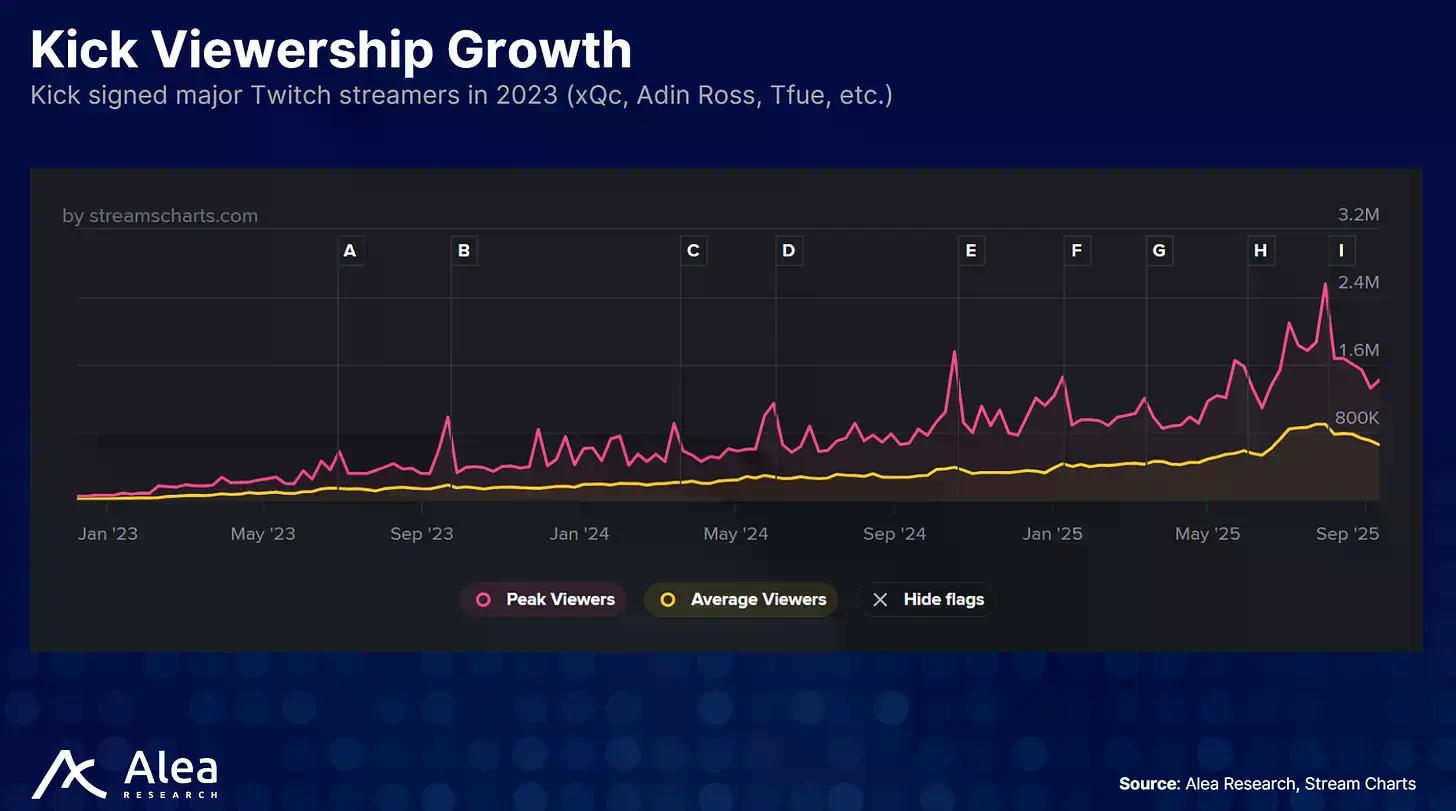Toggle the Peak Viewers series
Screen dimensions: 1456x811
click(544, 600)
